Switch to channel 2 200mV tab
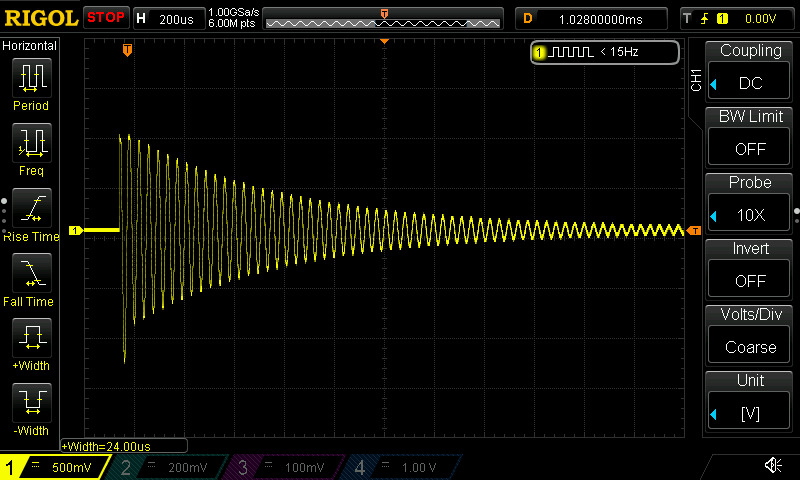The width and height of the screenshot is (800, 480). point(169,467)
